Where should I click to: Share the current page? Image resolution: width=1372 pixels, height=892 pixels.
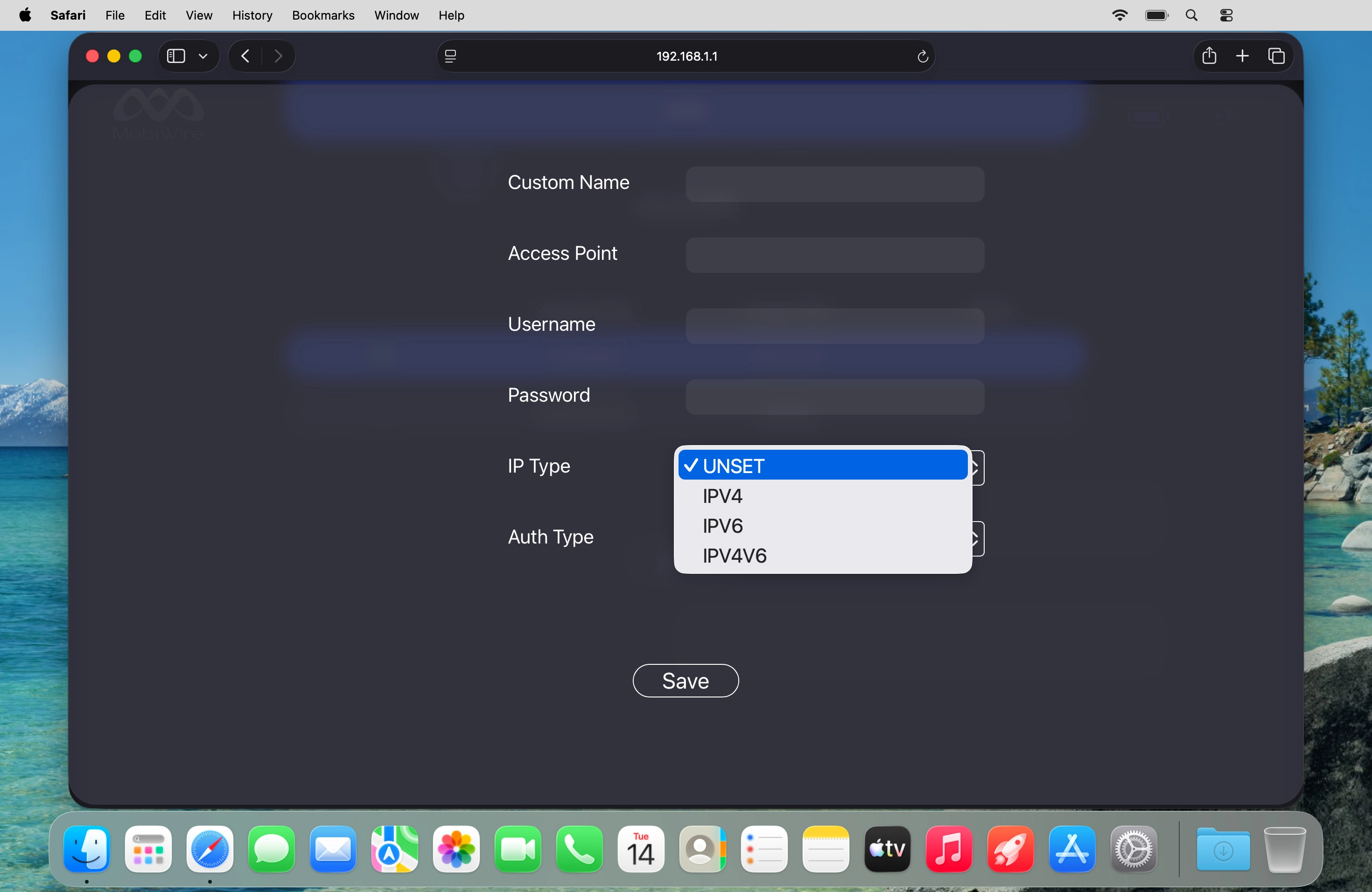pos(1209,56)
